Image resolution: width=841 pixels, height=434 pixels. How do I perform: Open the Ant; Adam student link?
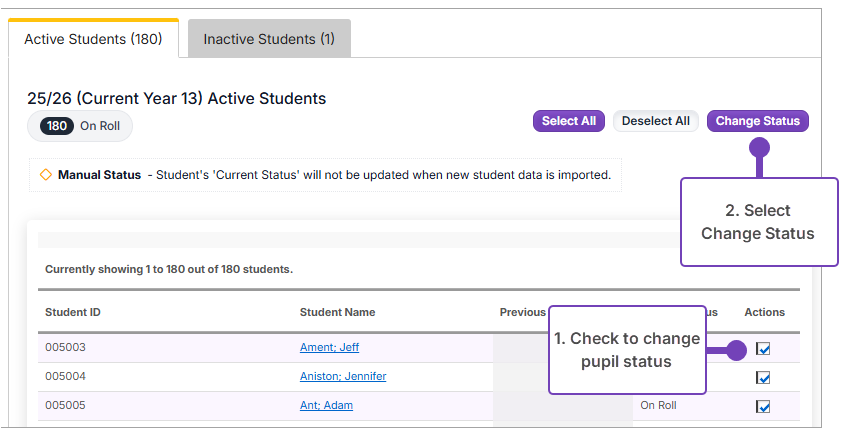point(326,406)
